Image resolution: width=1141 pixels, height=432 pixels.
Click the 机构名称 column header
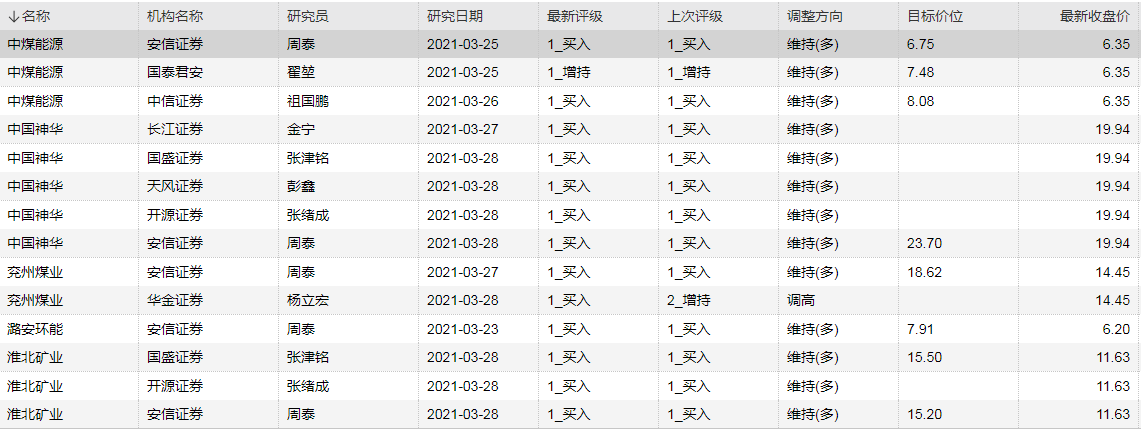coord(174,17)
